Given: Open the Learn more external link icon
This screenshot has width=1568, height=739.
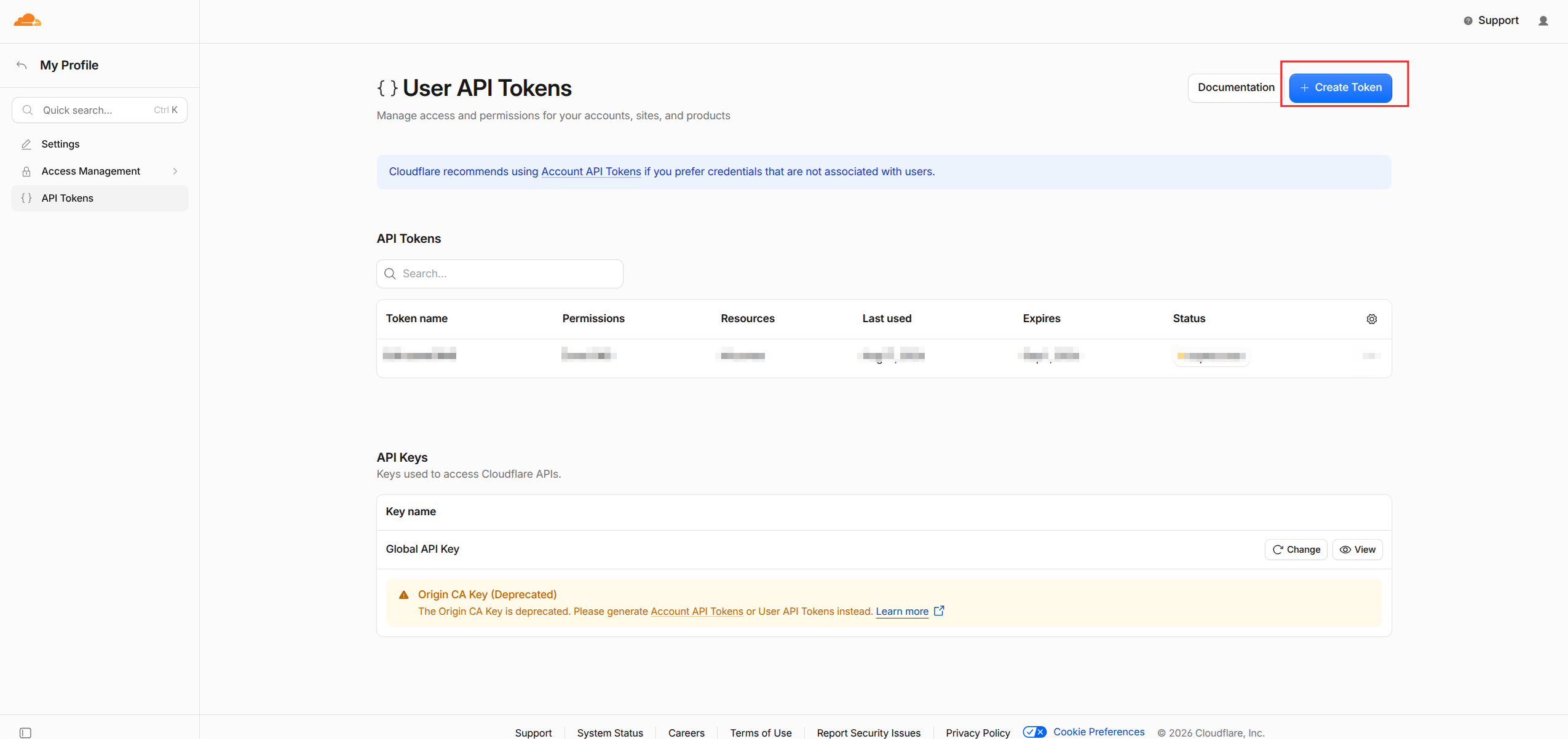Looking at the screenshot, I should (939, 611).
